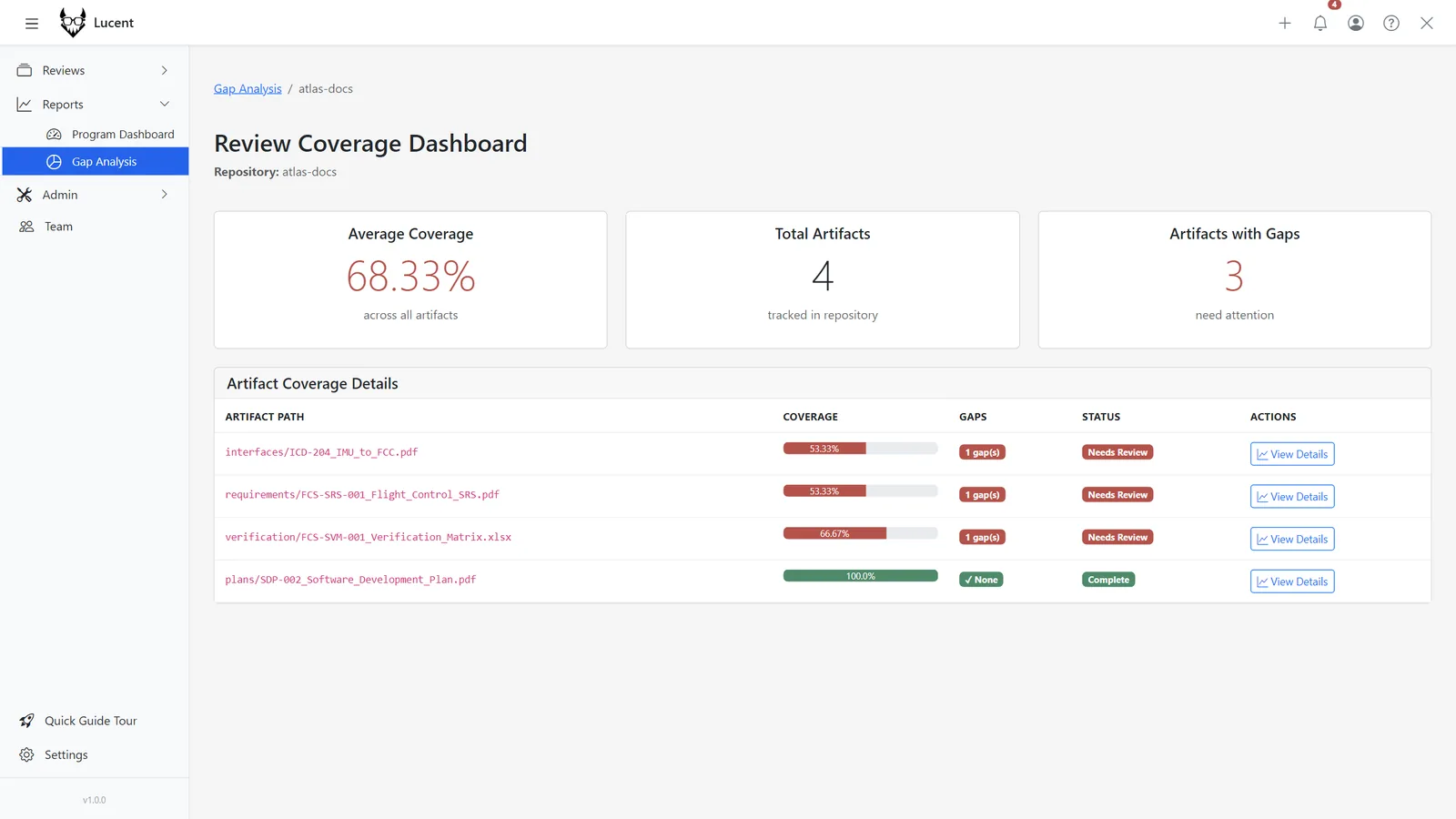Select Reports in the sidebar

[95, 105]
